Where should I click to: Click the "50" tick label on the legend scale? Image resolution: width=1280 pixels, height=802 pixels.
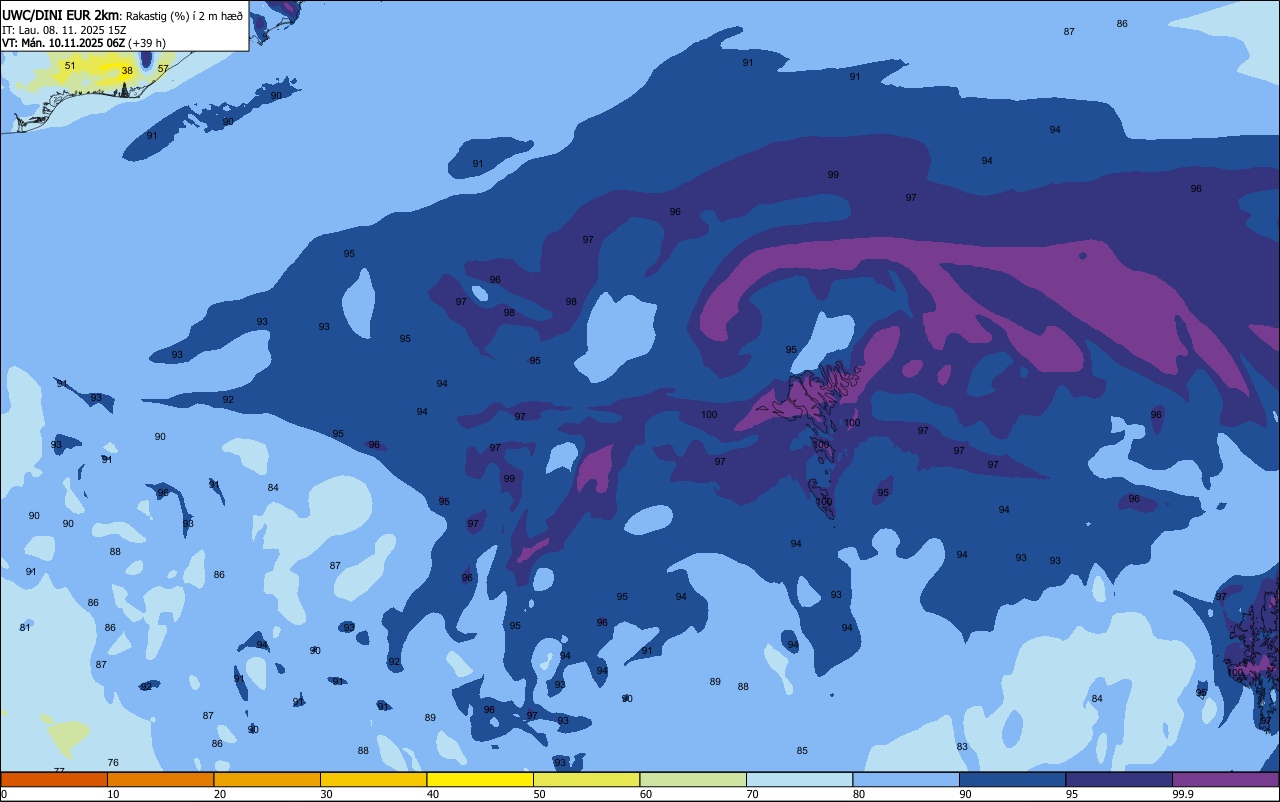539,794
